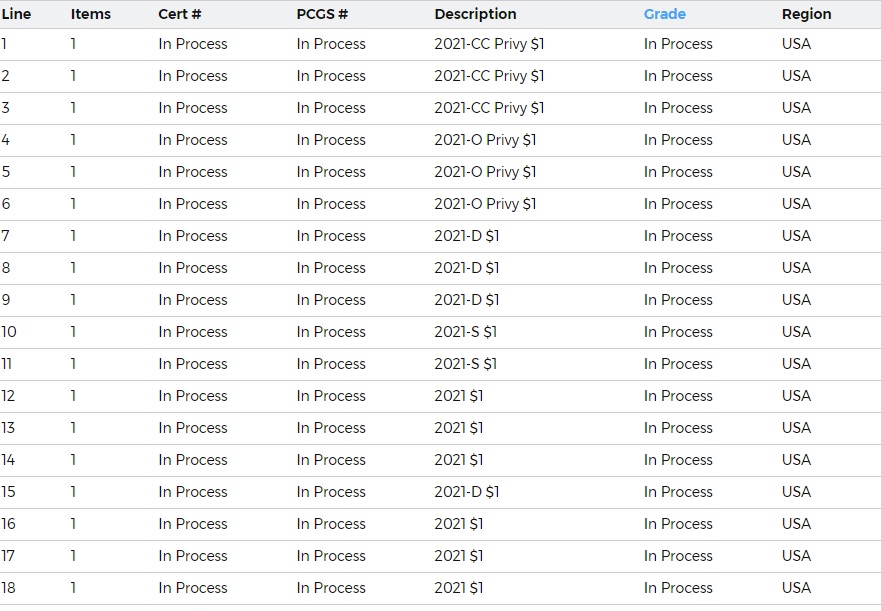Select the 2021 $1 description in line 12
881x611 pixels.
click(458, 396)
